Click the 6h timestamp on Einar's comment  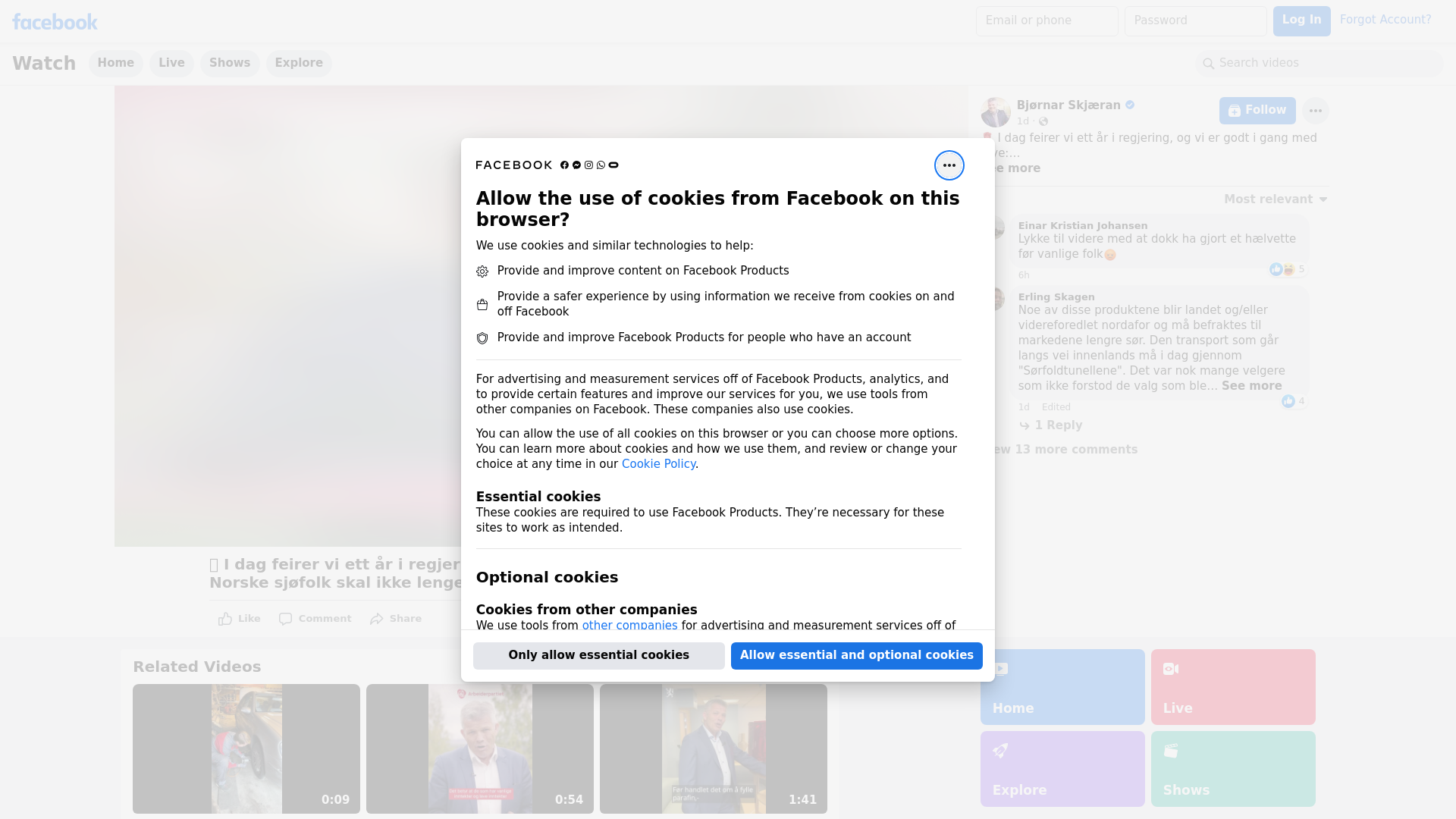pos(1024,275)
